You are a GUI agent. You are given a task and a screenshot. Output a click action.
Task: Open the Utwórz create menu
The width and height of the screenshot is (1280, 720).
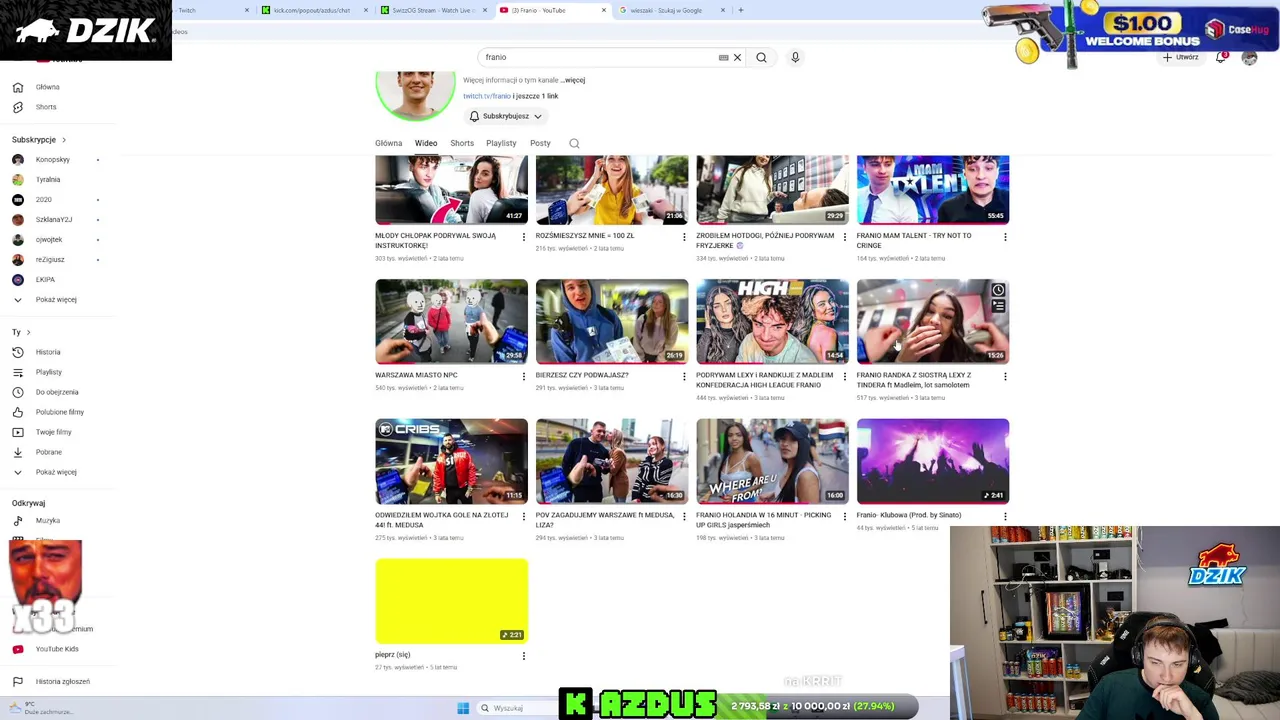pyautogui.click(x=1181, y=57)
